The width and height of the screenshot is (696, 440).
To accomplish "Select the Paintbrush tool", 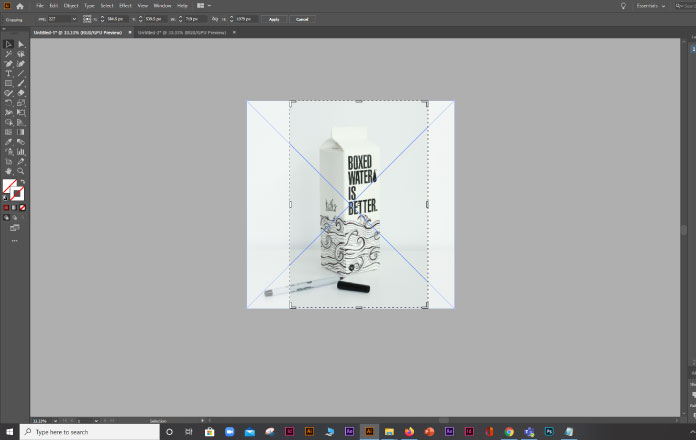I will (21, 83).
